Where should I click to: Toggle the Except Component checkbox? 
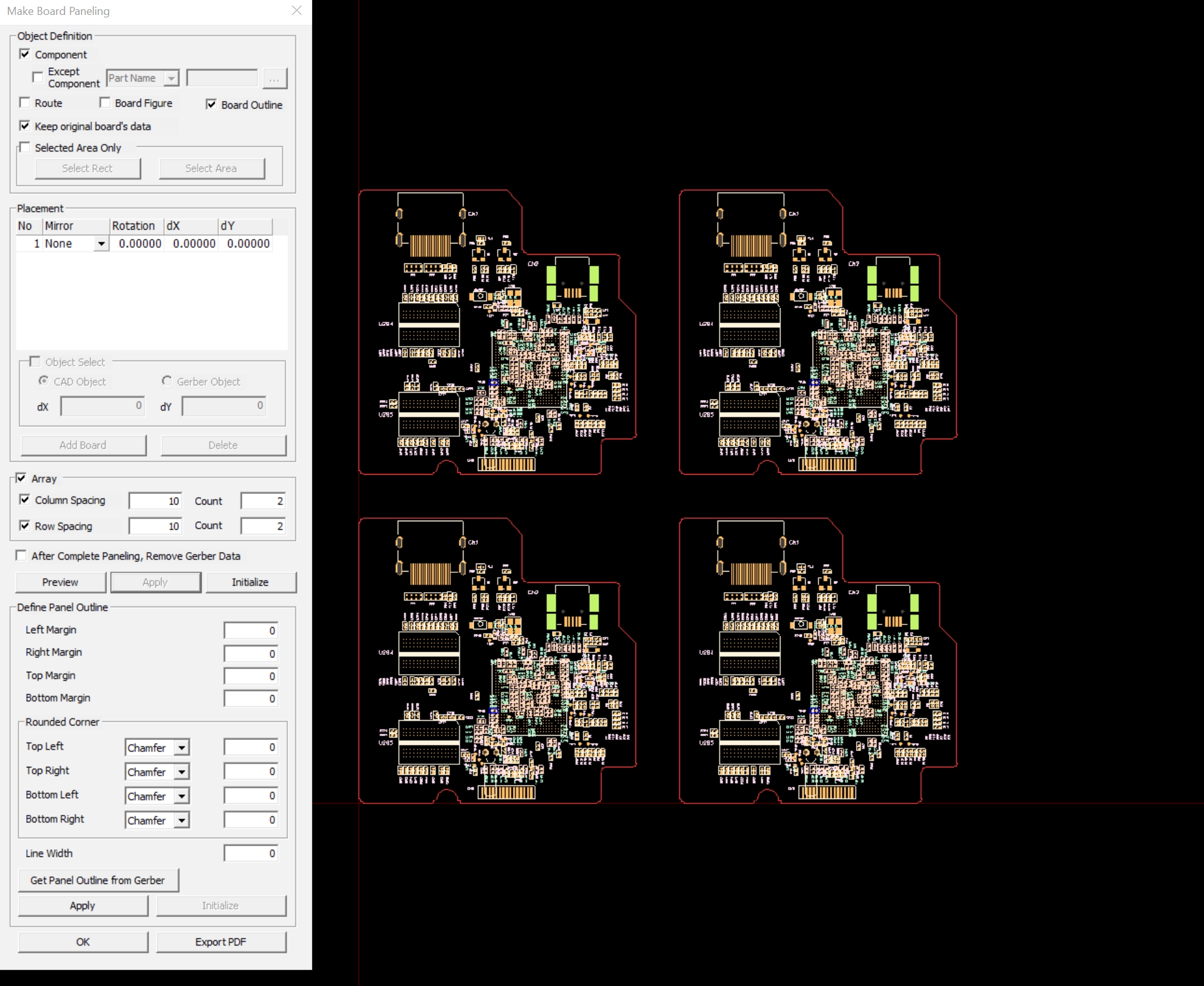tap(38, 76)
